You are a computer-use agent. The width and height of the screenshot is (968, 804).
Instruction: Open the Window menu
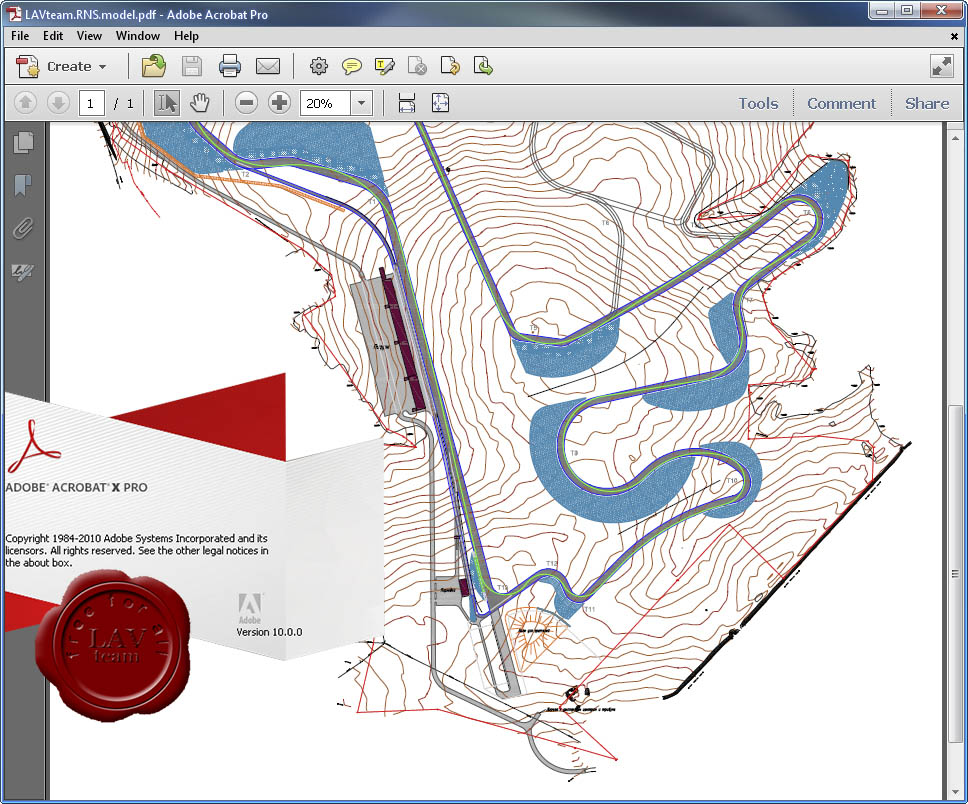[x=138, y=36]
